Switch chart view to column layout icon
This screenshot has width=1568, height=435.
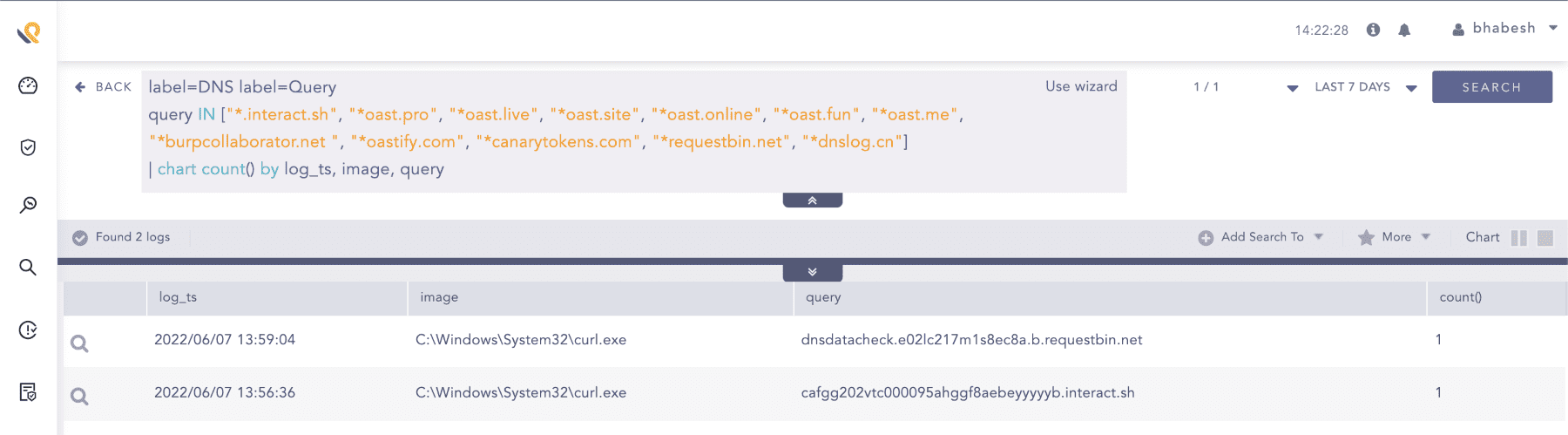pos(1518,238)
